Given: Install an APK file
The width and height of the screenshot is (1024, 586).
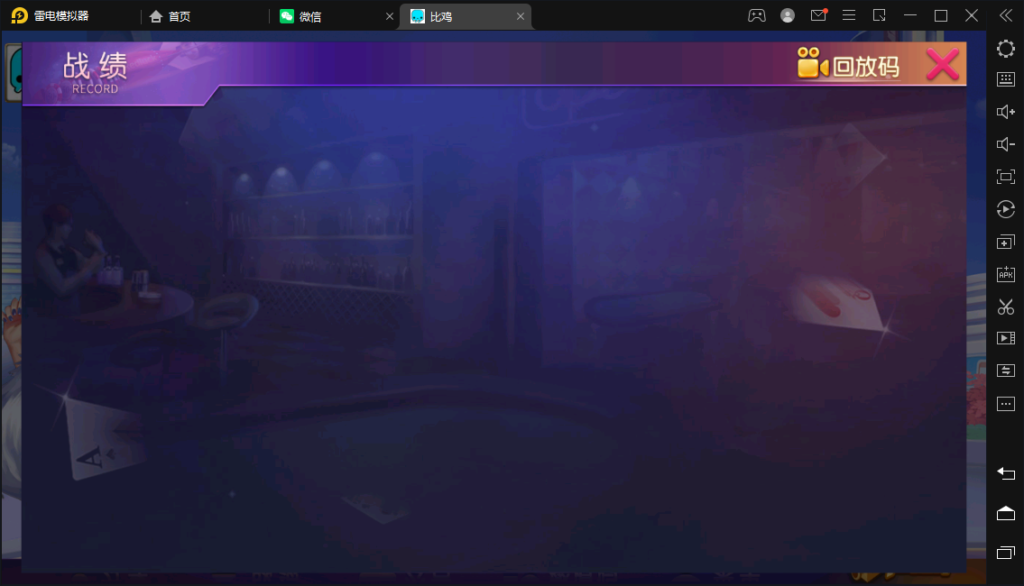Looking at the screenshot, I should (x=1006, y=274).
